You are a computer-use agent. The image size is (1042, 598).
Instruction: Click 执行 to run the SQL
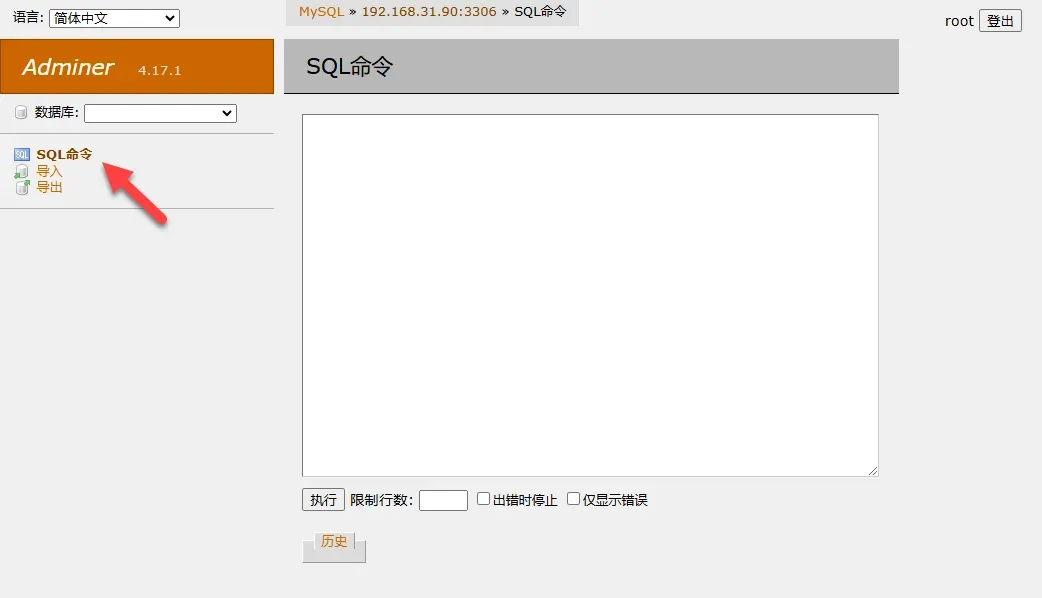pos(322,499)
